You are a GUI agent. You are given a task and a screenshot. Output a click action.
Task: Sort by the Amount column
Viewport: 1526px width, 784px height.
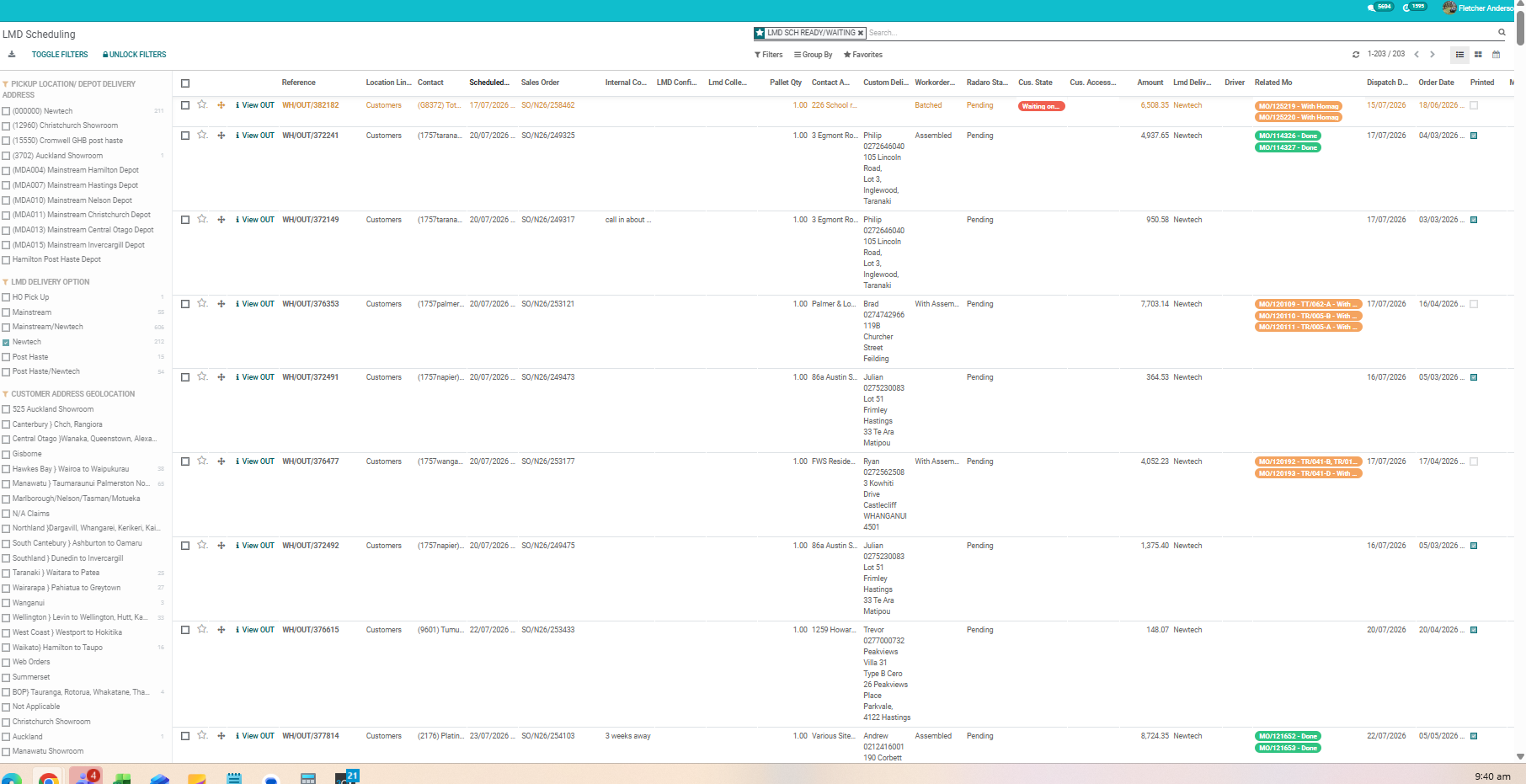click(1150, 83)
